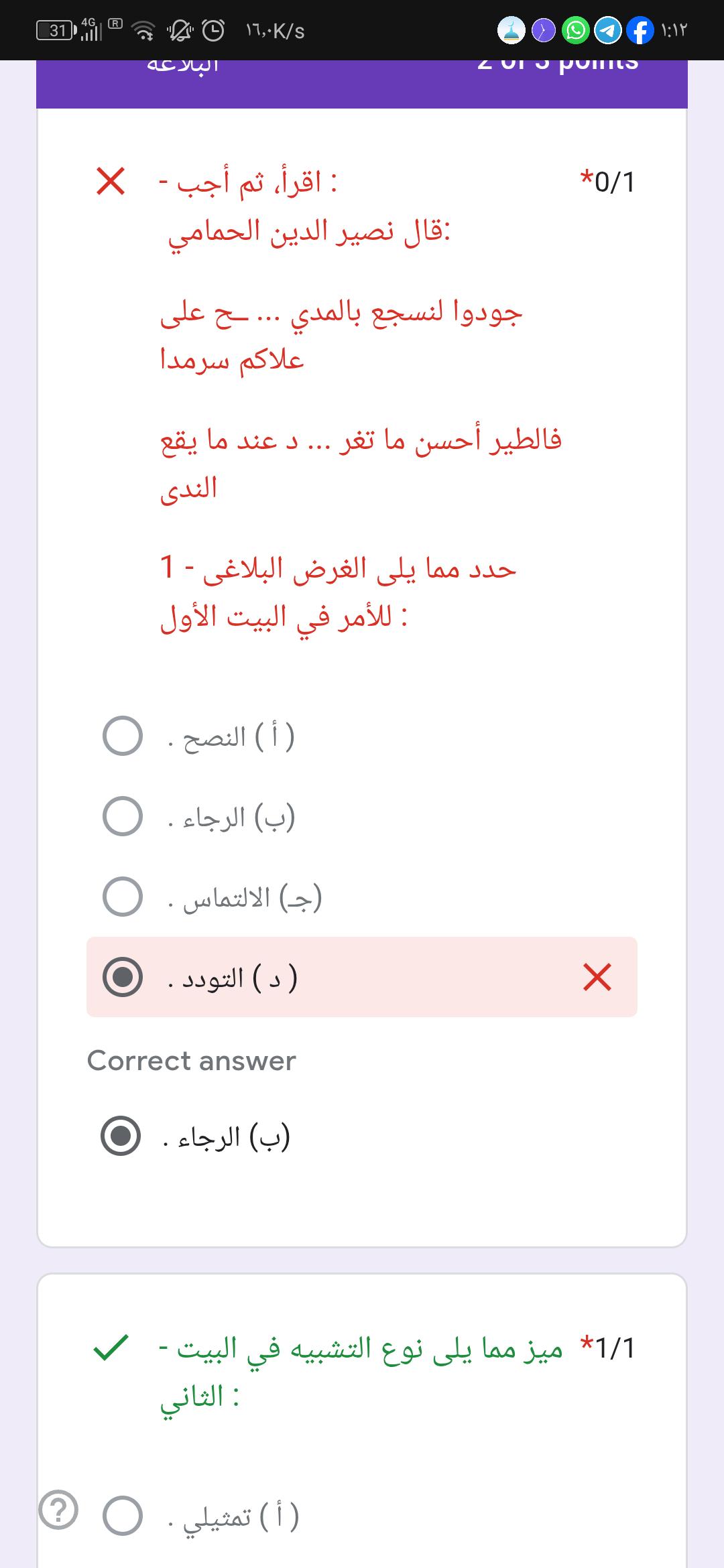Tap the Telegram notification icon
The height and width of the screenshot is (1568, 724).
pos(608,31)
